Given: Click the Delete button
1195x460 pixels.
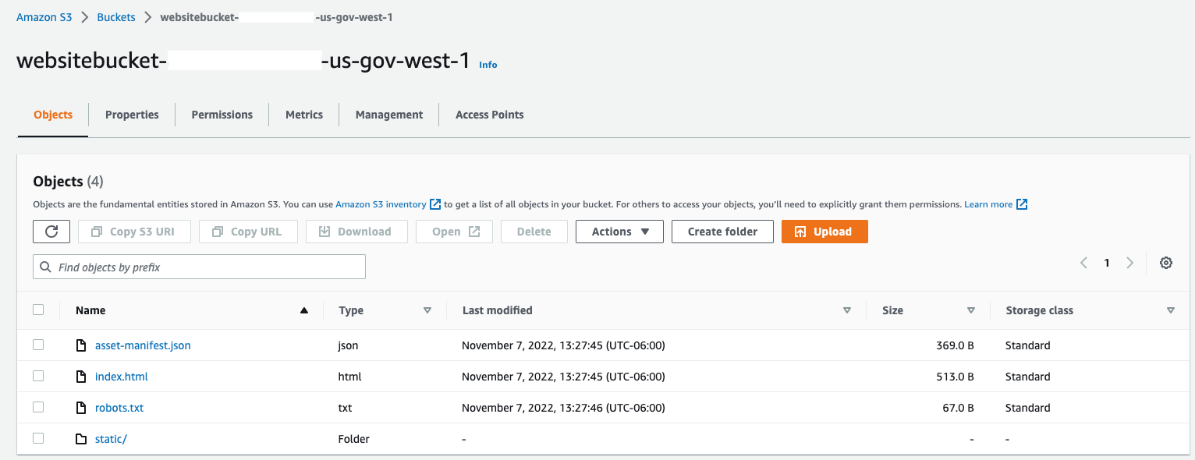Looking at the screenshot, I should [x=534, y=232].
